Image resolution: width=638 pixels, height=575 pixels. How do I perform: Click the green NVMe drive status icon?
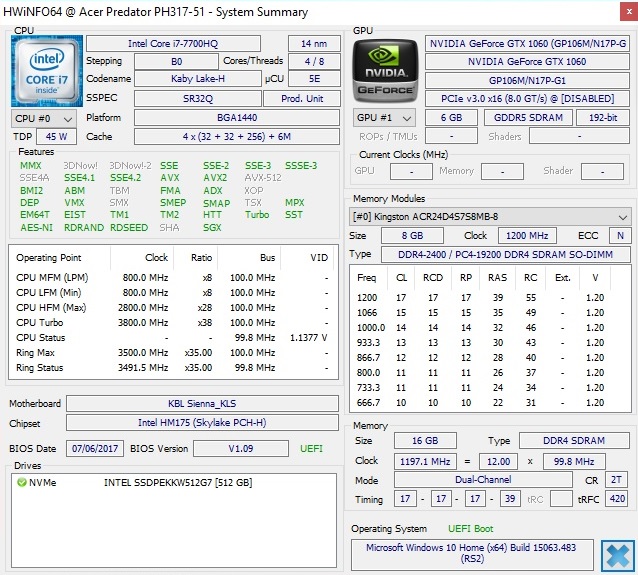[22, 483]
